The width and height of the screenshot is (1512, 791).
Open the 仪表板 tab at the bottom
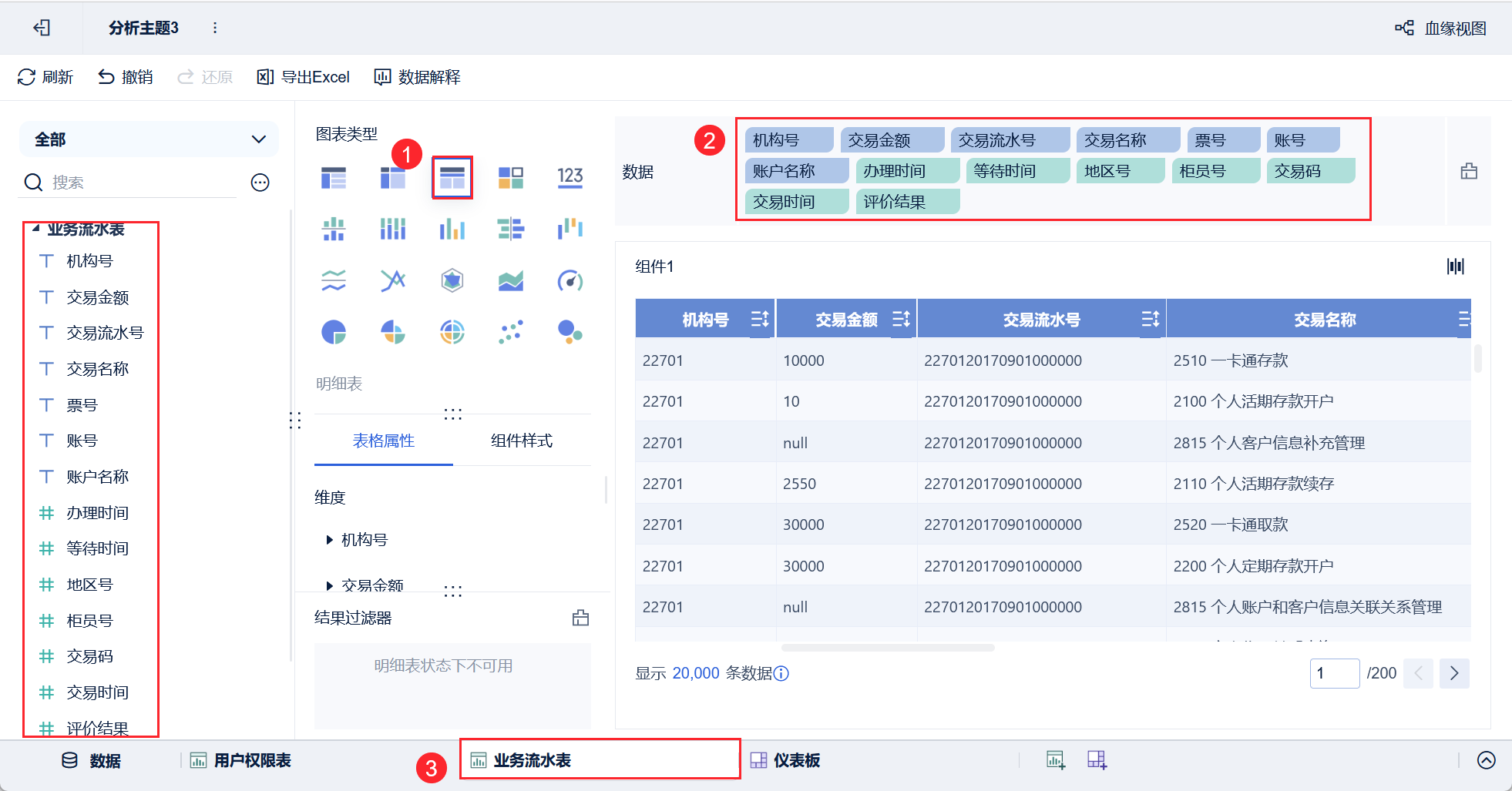point(785,760)
